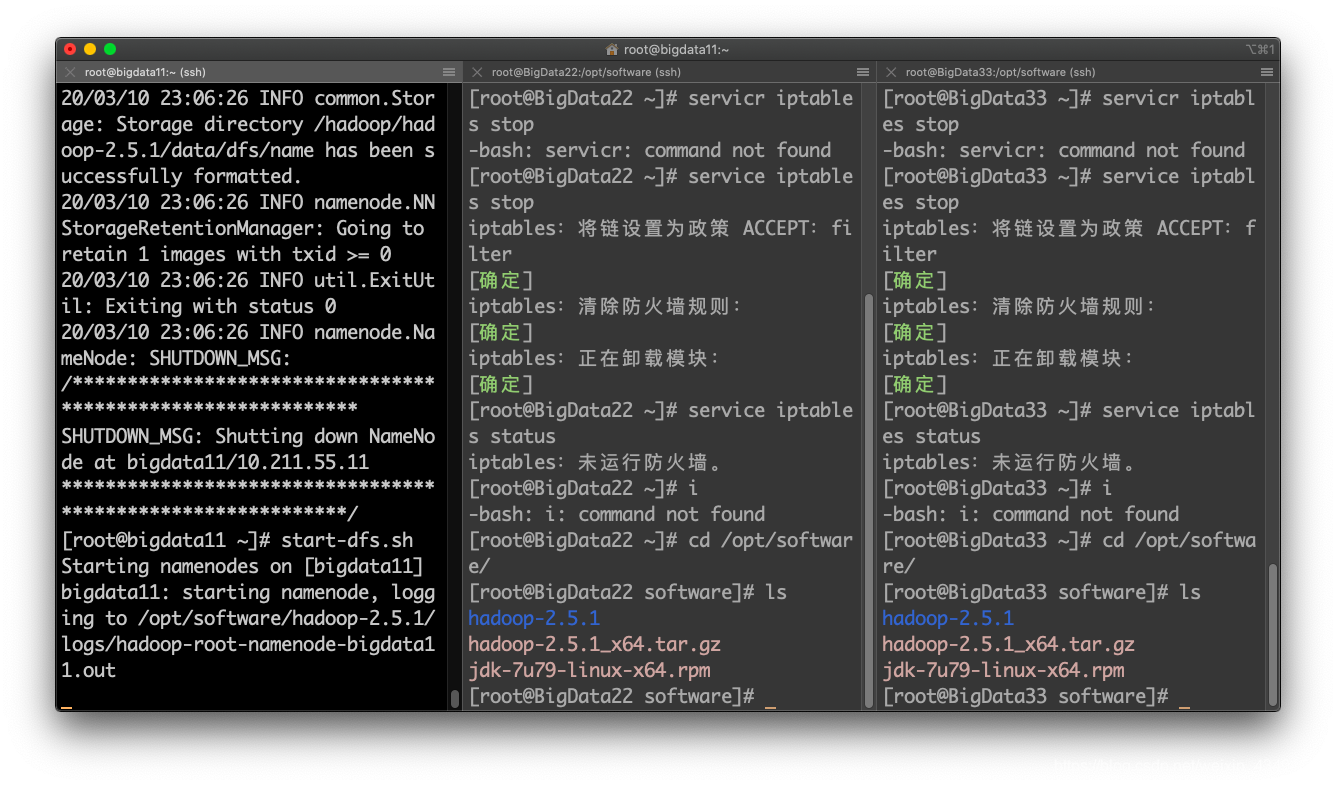Click the "[root@BigData33 ~]# i" command line

(x=997, y=488)
